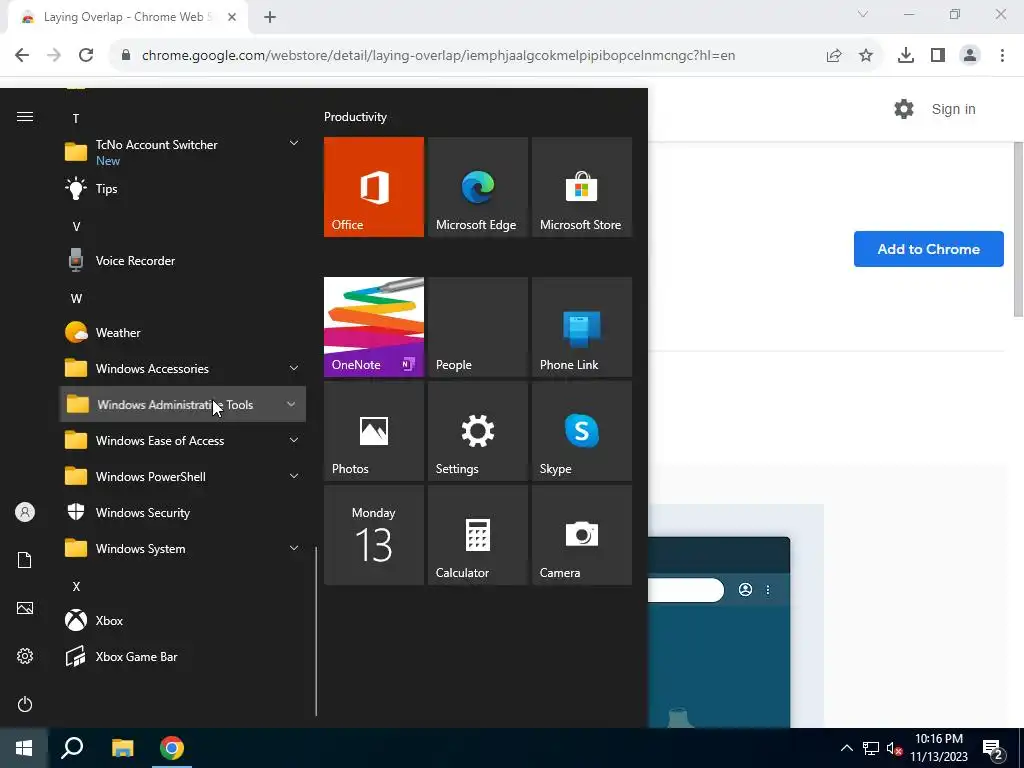The height and width of the screenshot is (768, 1024).
Task: Launch Voice Recorder from app list
Action: [183, 261]
